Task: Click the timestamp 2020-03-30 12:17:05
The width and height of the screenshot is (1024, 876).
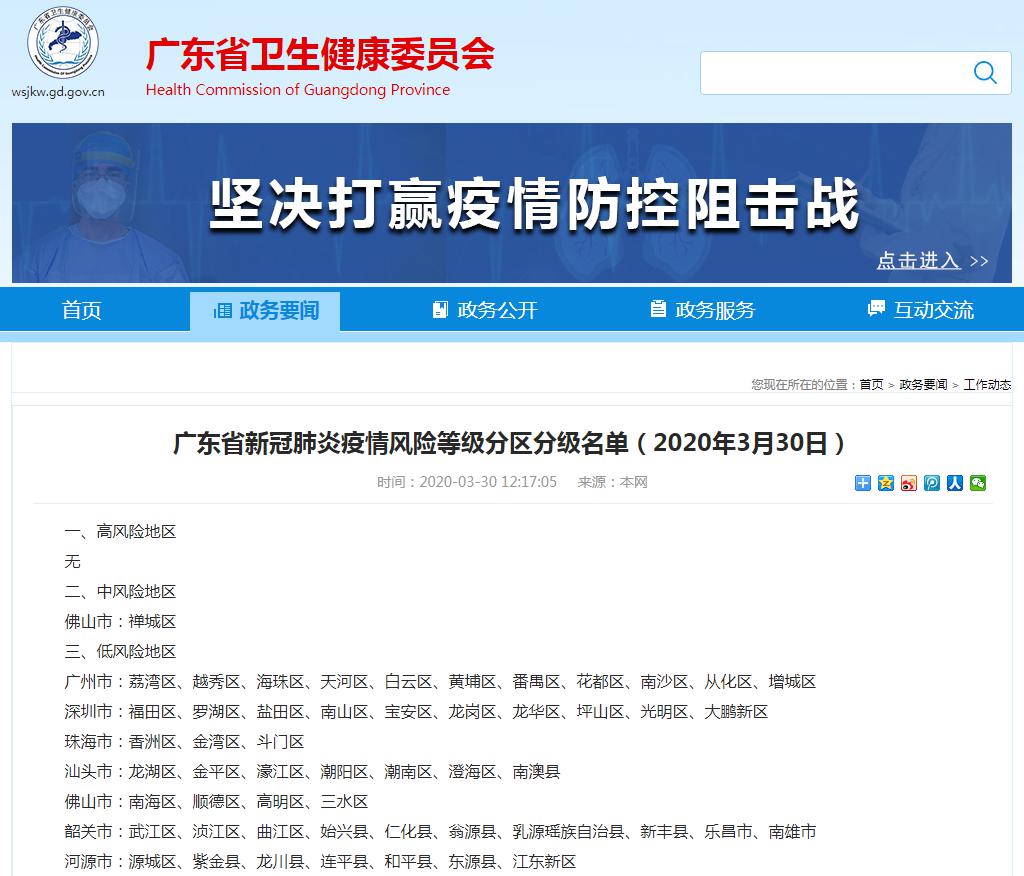Action: [x=488, y=482]
